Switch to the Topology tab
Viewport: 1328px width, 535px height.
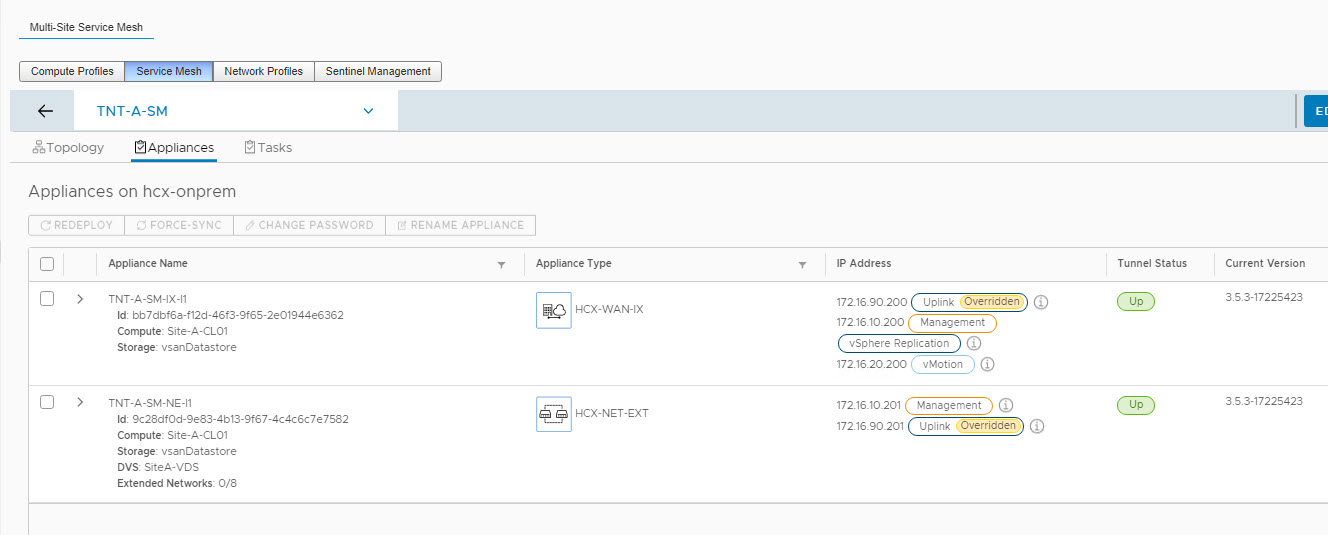tap(68, 147)
